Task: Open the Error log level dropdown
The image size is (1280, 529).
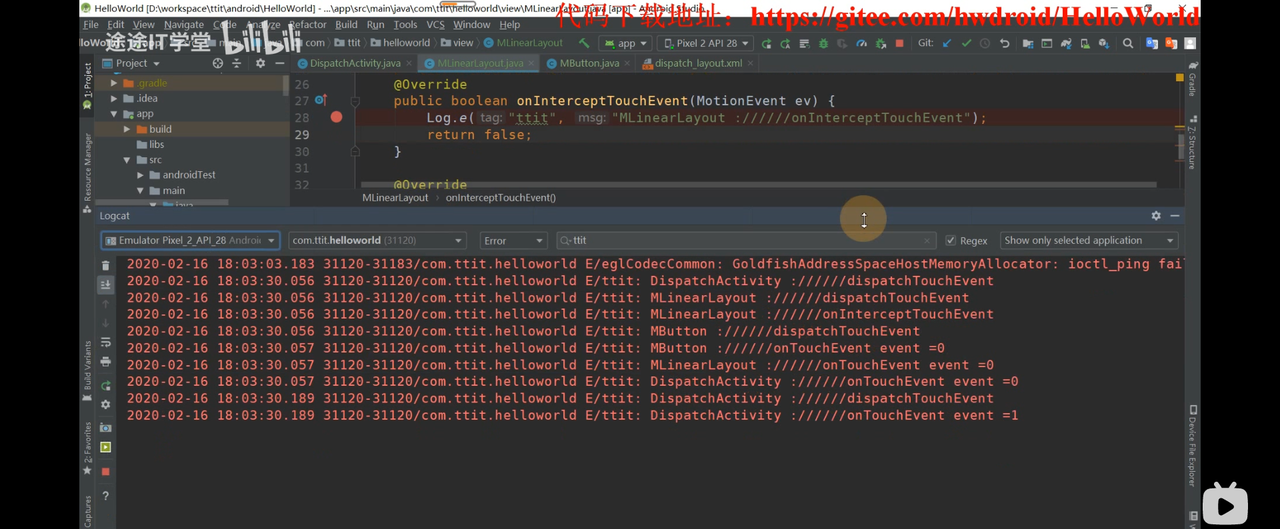Action: (x=513, y=241)
